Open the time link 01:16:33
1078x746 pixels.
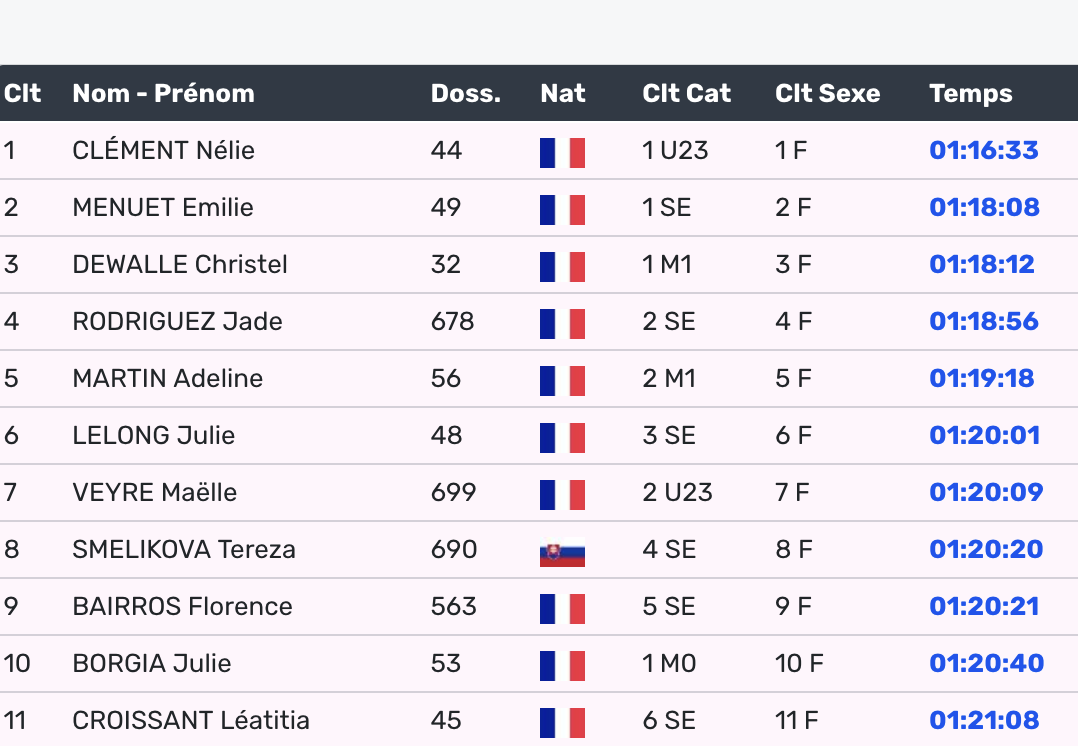[x=983, y=151]
